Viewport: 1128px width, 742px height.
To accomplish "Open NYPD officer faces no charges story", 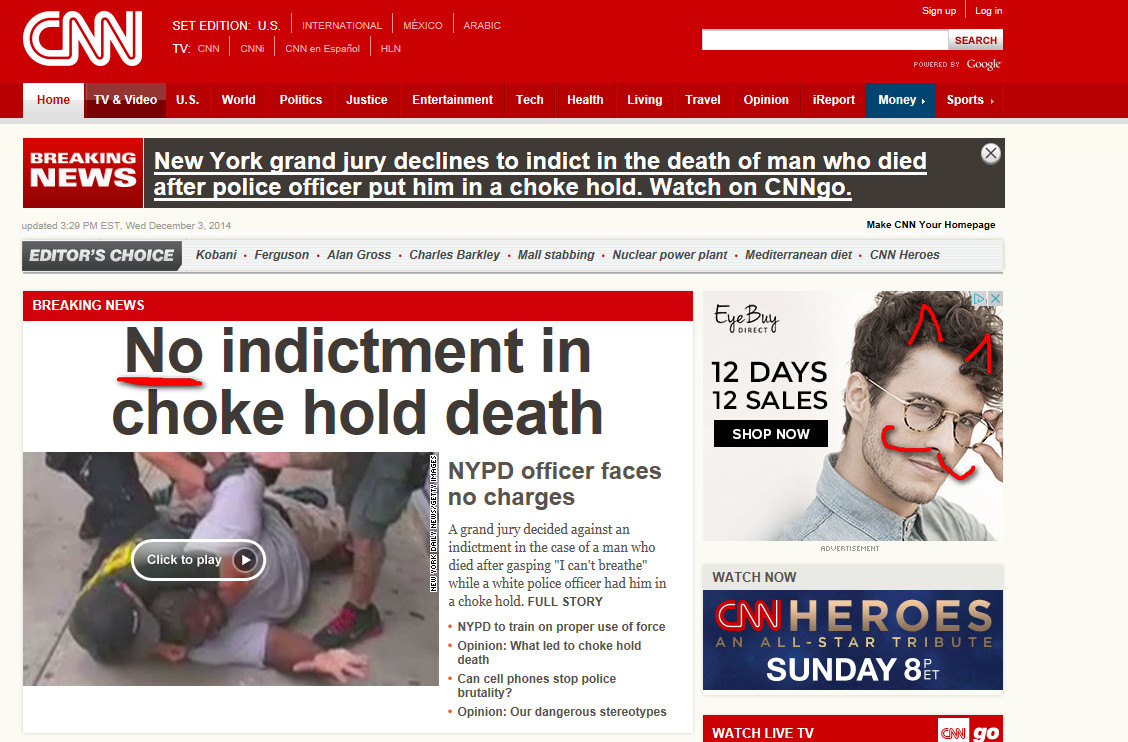I will click(x=555, y=484).
